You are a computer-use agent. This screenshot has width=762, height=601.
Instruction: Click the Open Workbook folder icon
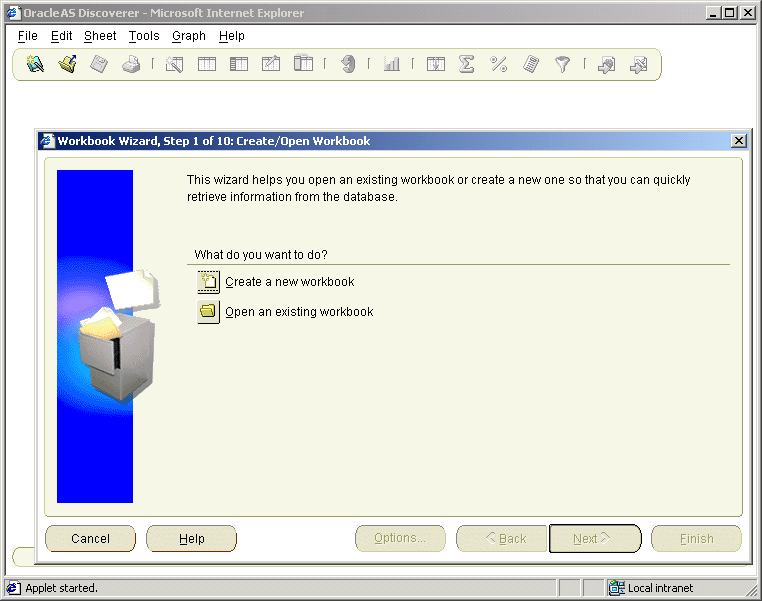[x=67, y=64]
